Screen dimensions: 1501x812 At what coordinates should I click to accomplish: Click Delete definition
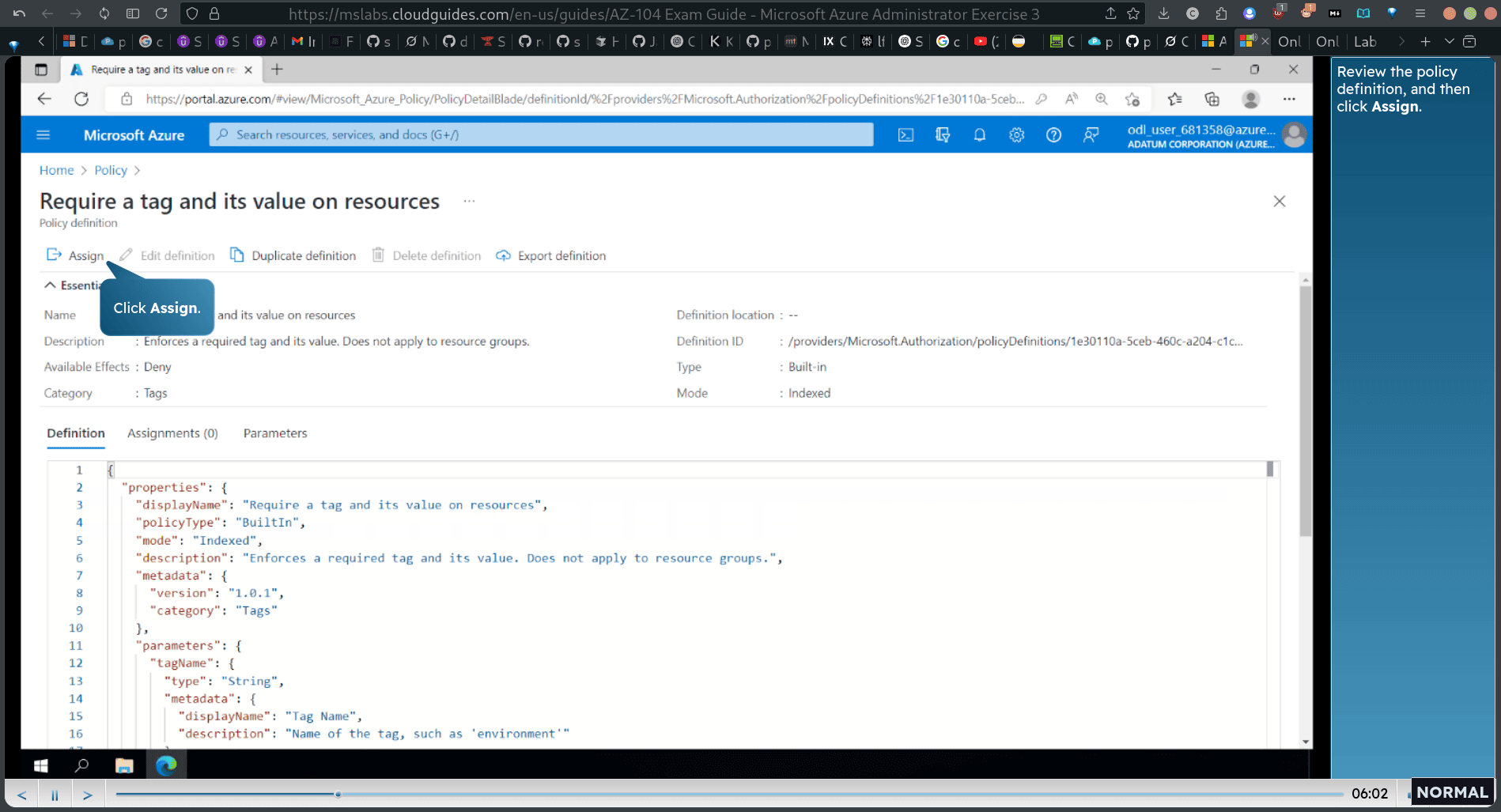coord(426,255)
